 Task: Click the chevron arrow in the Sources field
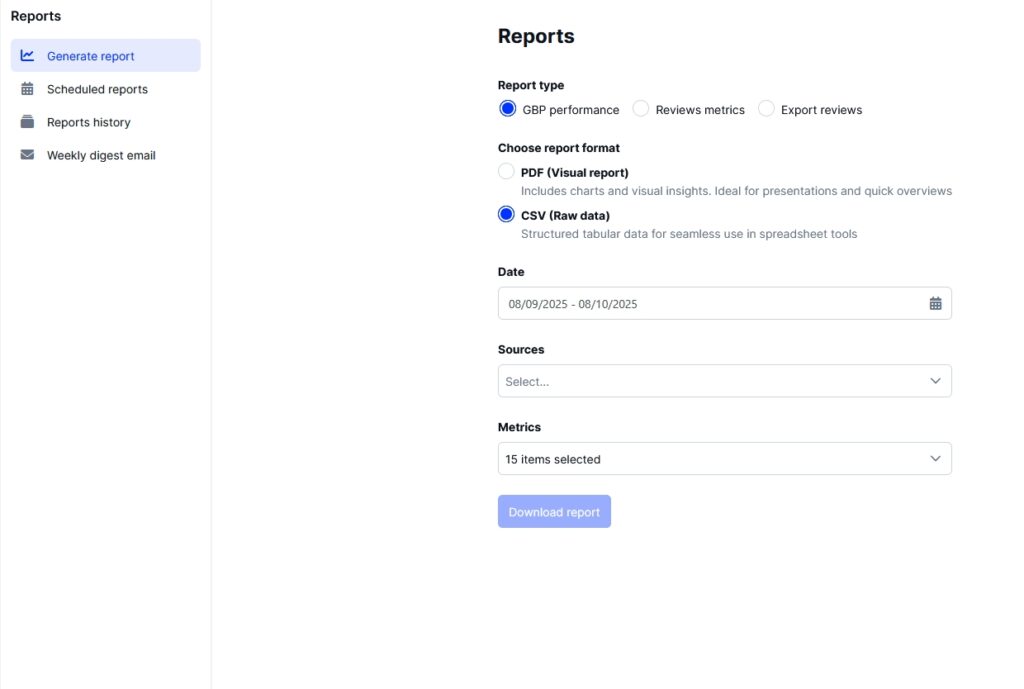click(x=935, y=381)
